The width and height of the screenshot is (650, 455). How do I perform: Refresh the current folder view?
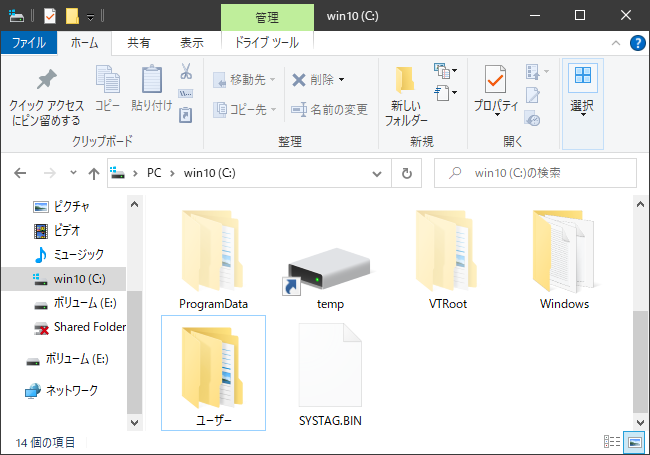point(407,173)
